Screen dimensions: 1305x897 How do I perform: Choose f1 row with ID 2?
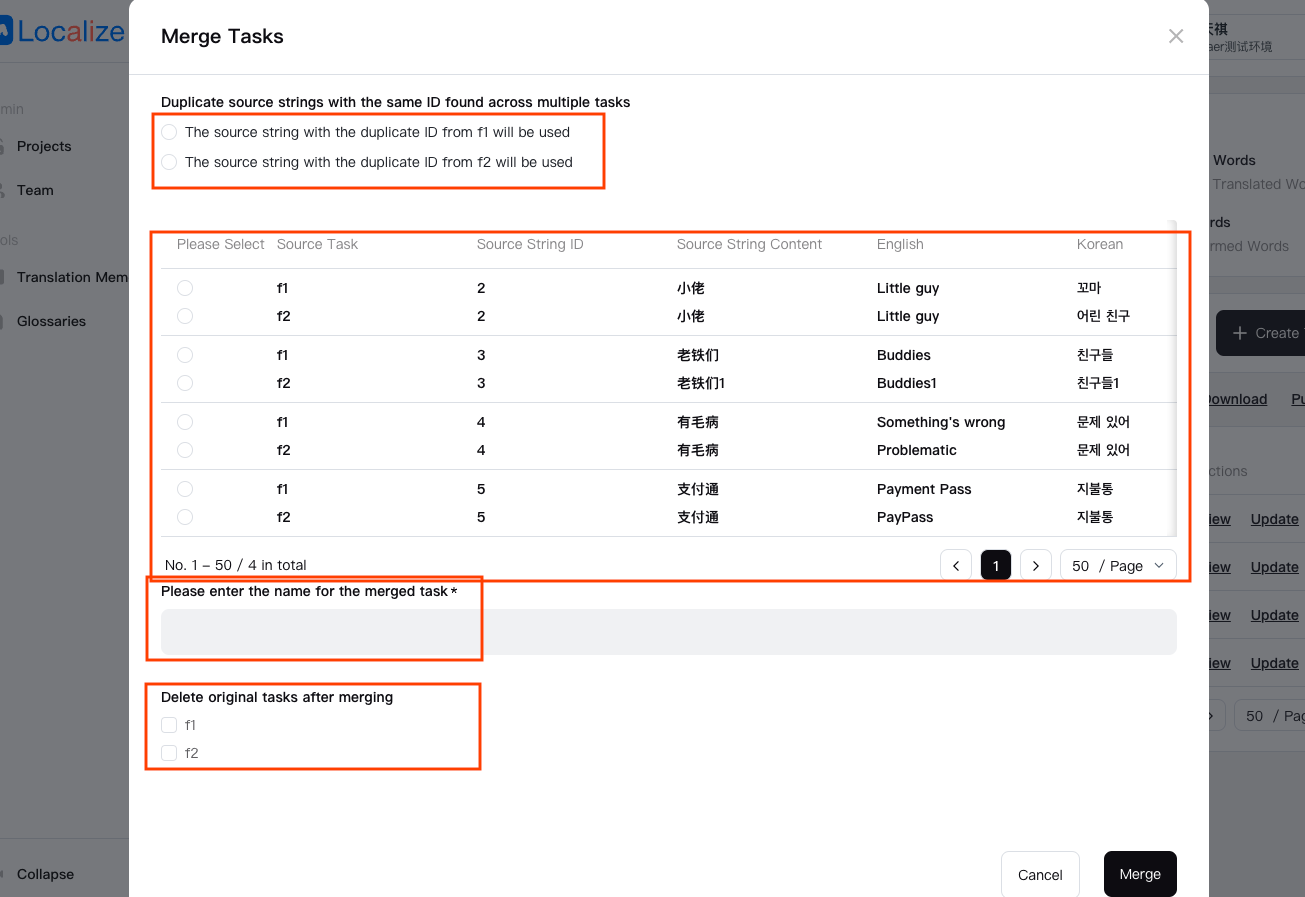pyautogui.click(x=185, y=288)
